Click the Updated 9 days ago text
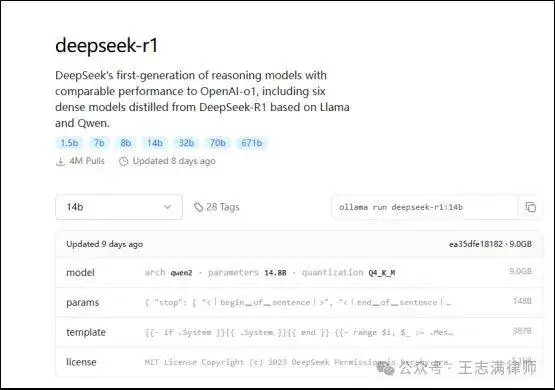The width and height of the screenshot is (555, 390). click(104, 244)
